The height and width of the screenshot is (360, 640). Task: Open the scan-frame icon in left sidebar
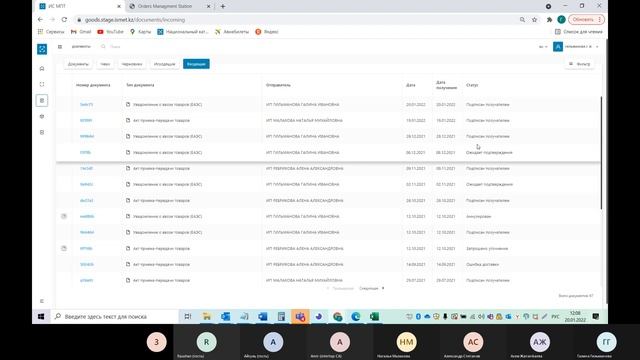point(42,84)
